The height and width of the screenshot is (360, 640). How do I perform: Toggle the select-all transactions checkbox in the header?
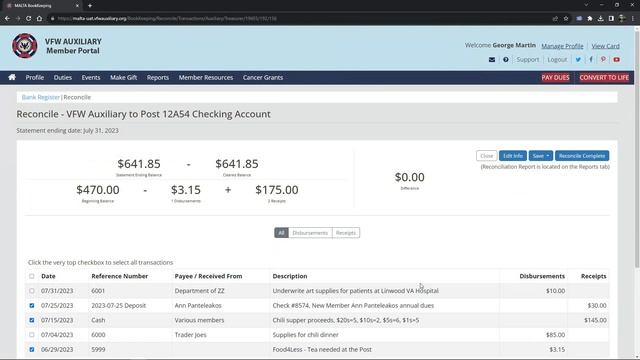tap(32, 276)
